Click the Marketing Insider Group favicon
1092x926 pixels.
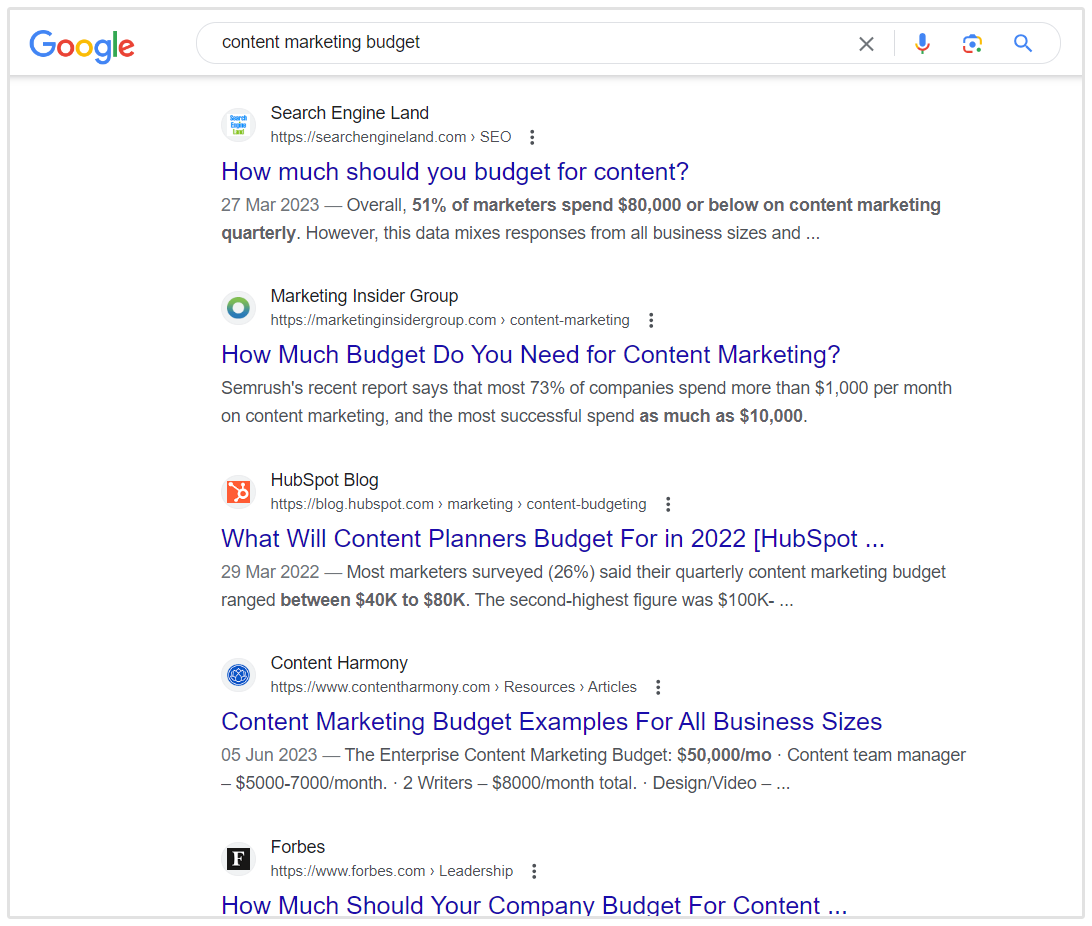pos(238,308)
